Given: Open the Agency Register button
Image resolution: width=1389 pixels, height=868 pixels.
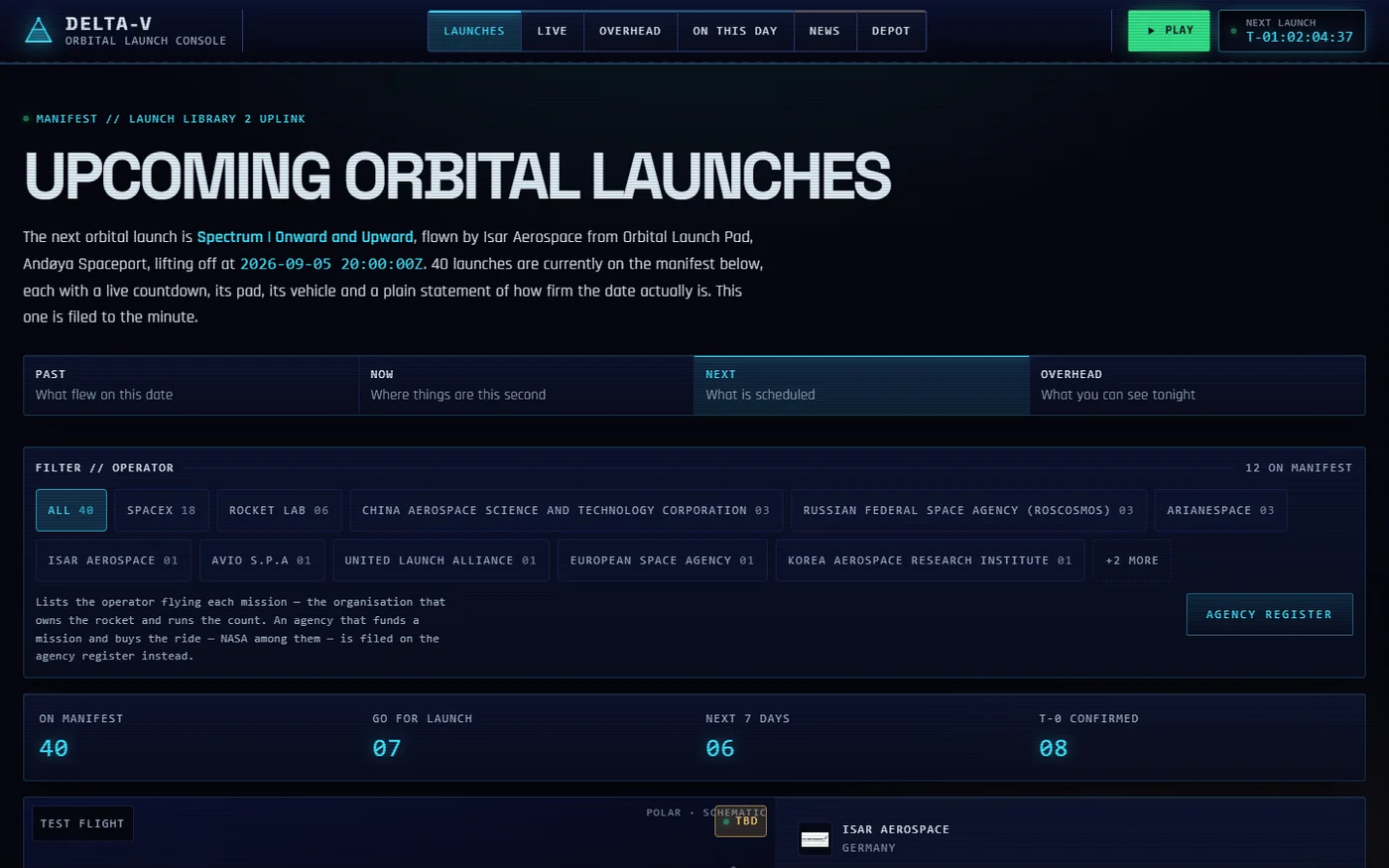Looking at the screenshot, I should [1269, 614].
